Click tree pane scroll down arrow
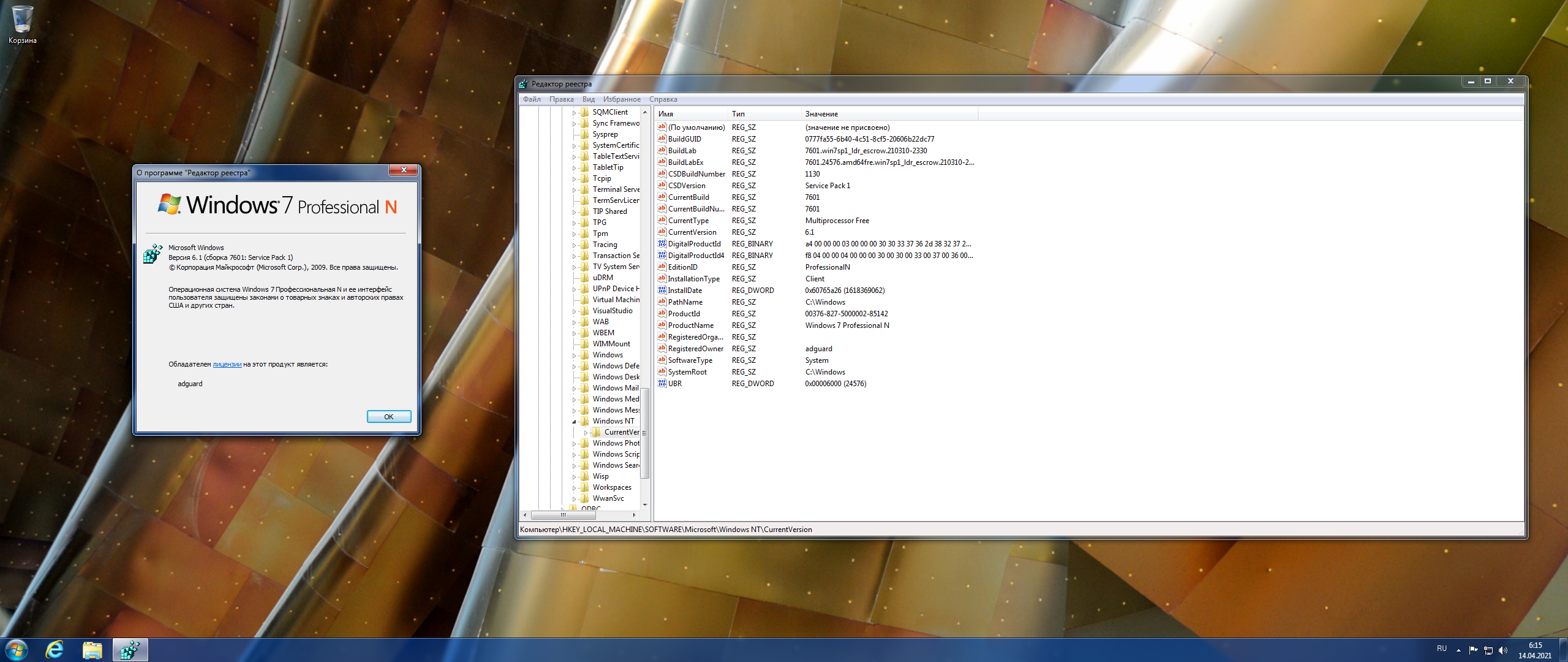The image size is (1568, 662). (x=644, y=505)
